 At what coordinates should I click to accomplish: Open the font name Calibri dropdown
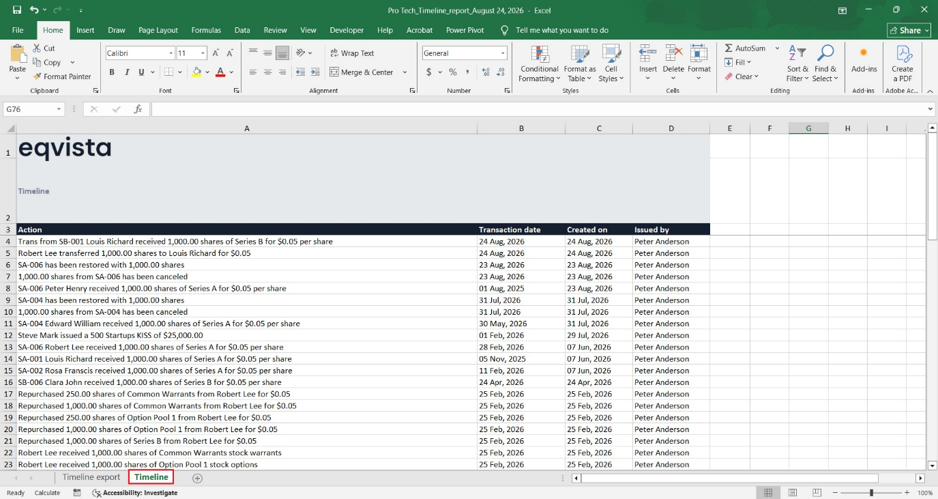(x=171, y=53)
